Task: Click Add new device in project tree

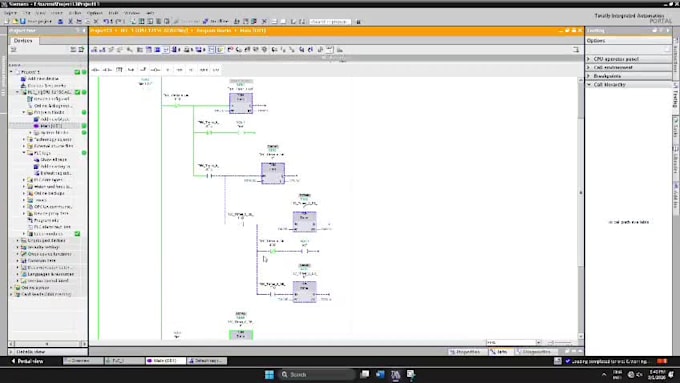Action: click(42, 79)
